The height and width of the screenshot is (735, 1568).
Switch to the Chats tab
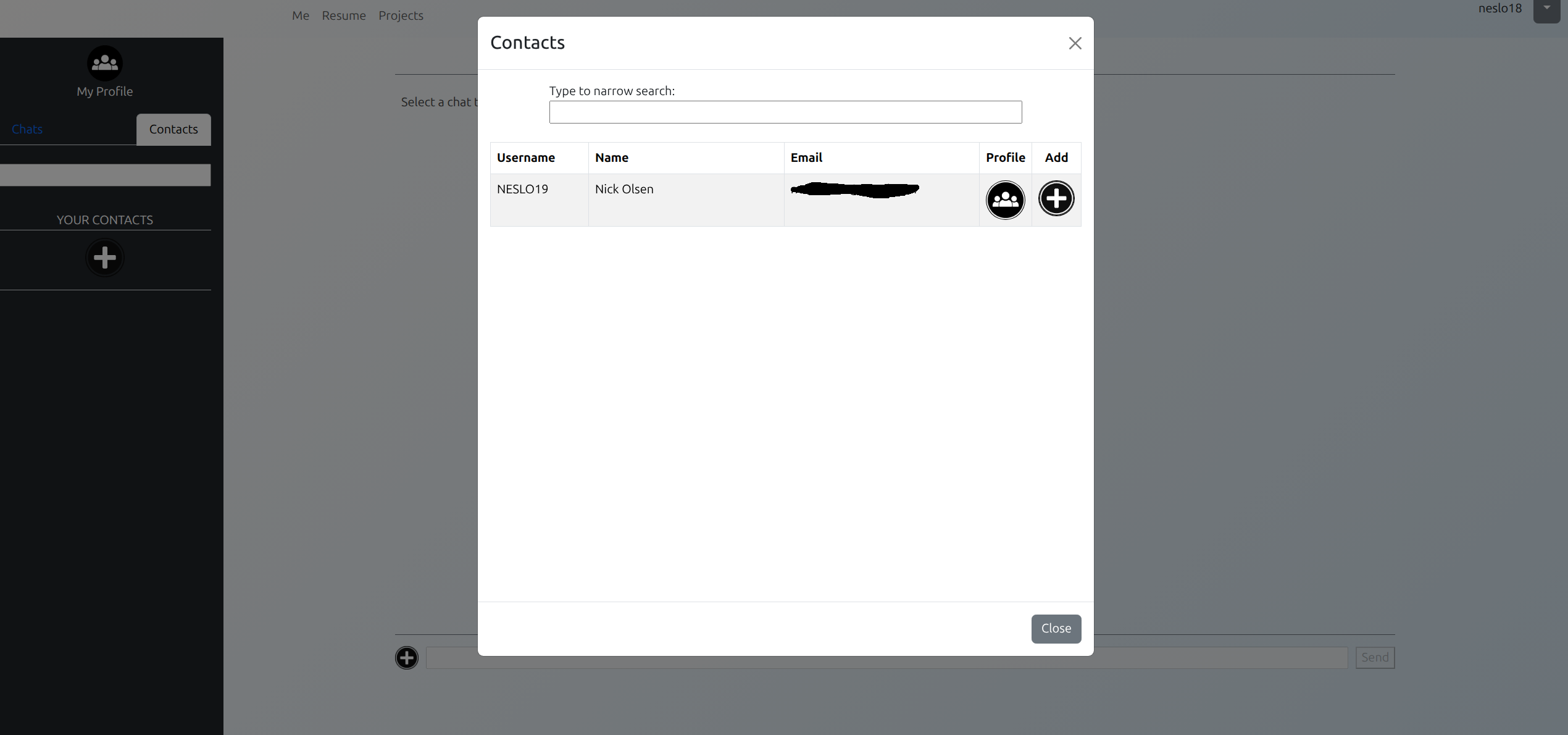click(27, 129)
